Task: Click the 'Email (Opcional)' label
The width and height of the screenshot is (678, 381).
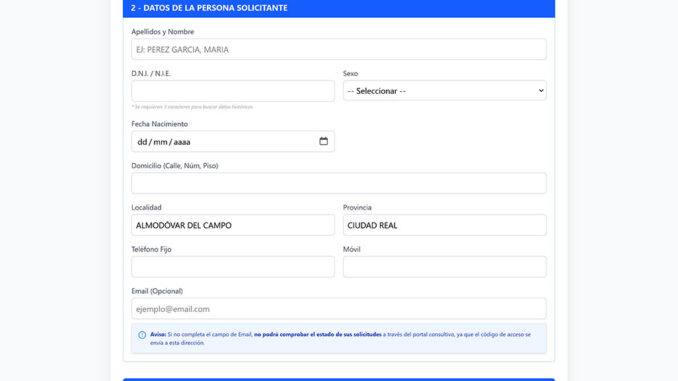Action: 157,291
